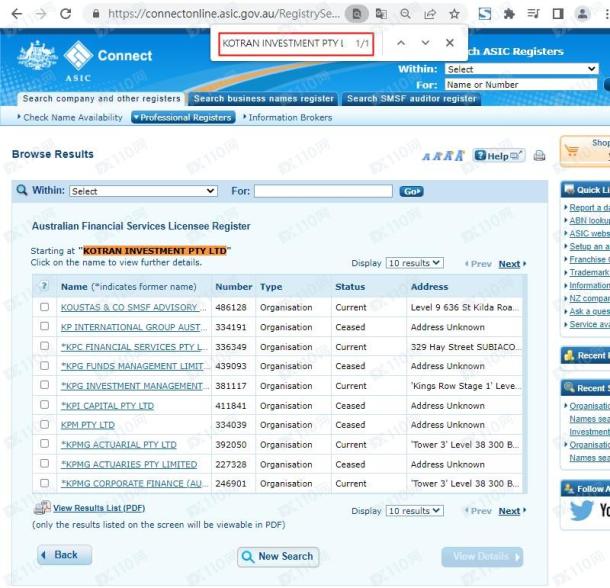Screen dimensions: 610x588
Task: Jump to previous find result
Action: point(401,43)
